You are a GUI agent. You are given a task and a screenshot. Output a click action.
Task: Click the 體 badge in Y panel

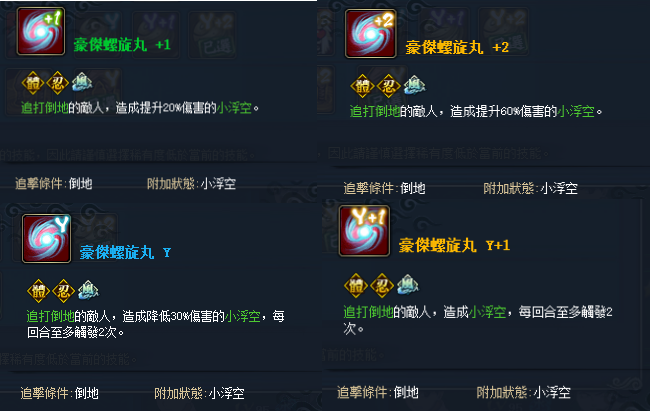(x=39, y=291)
